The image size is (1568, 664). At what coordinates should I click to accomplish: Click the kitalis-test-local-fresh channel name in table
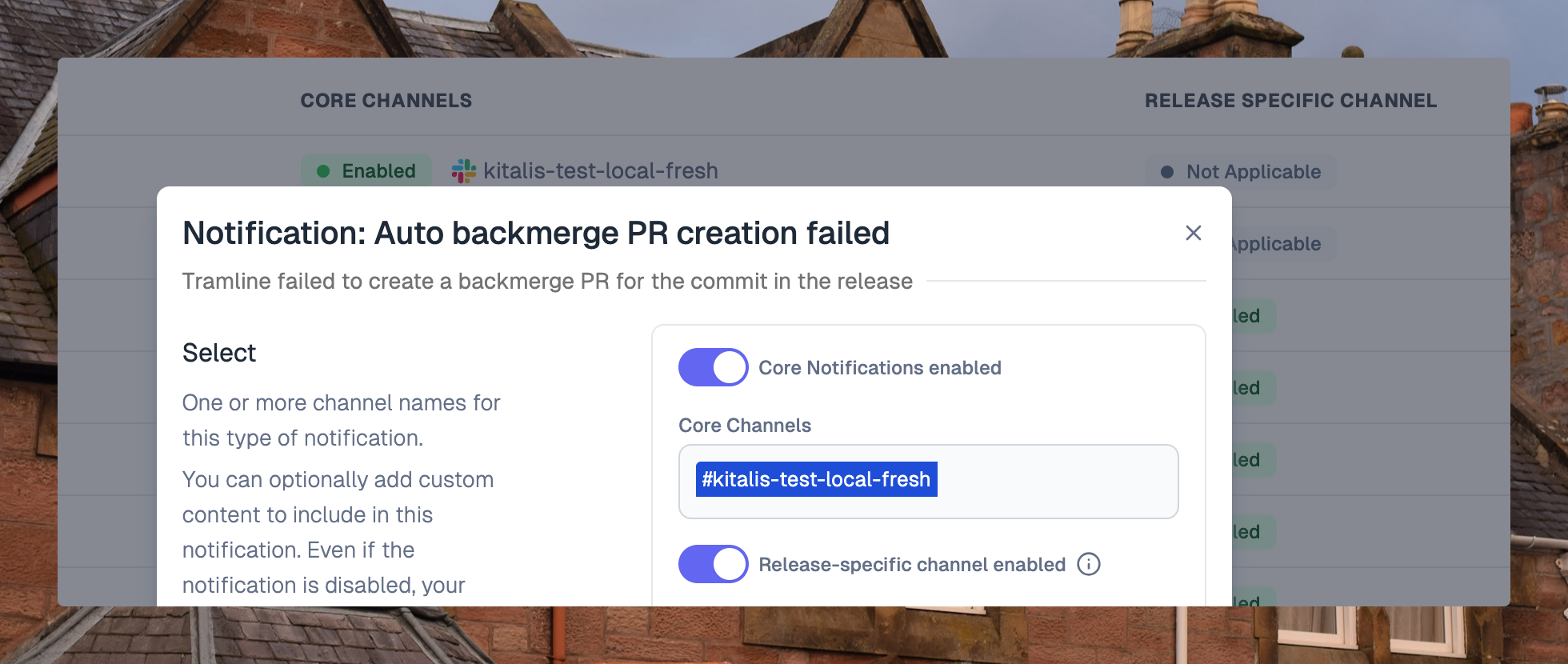click(601, 170)
